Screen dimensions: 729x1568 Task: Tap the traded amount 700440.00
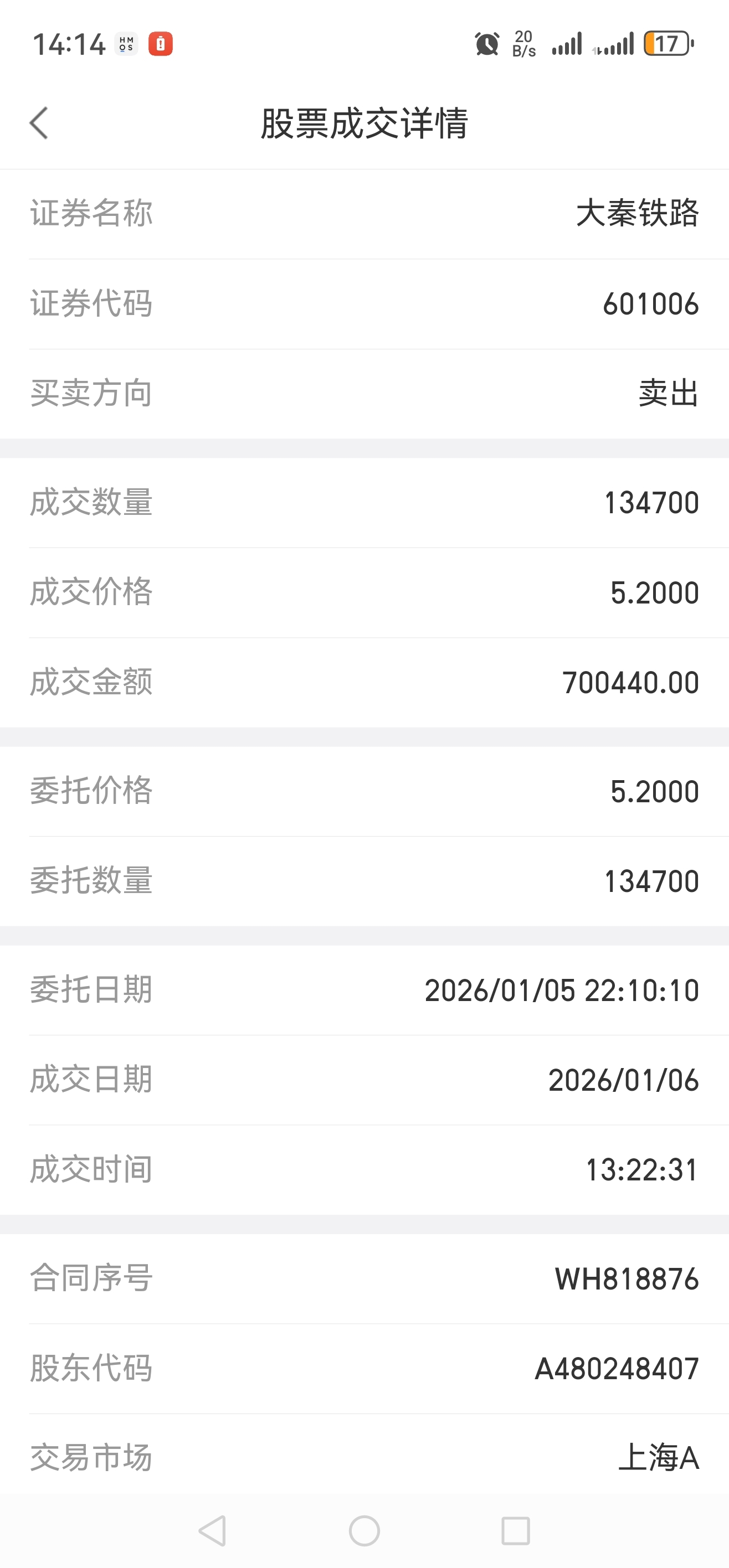[630, 682]
